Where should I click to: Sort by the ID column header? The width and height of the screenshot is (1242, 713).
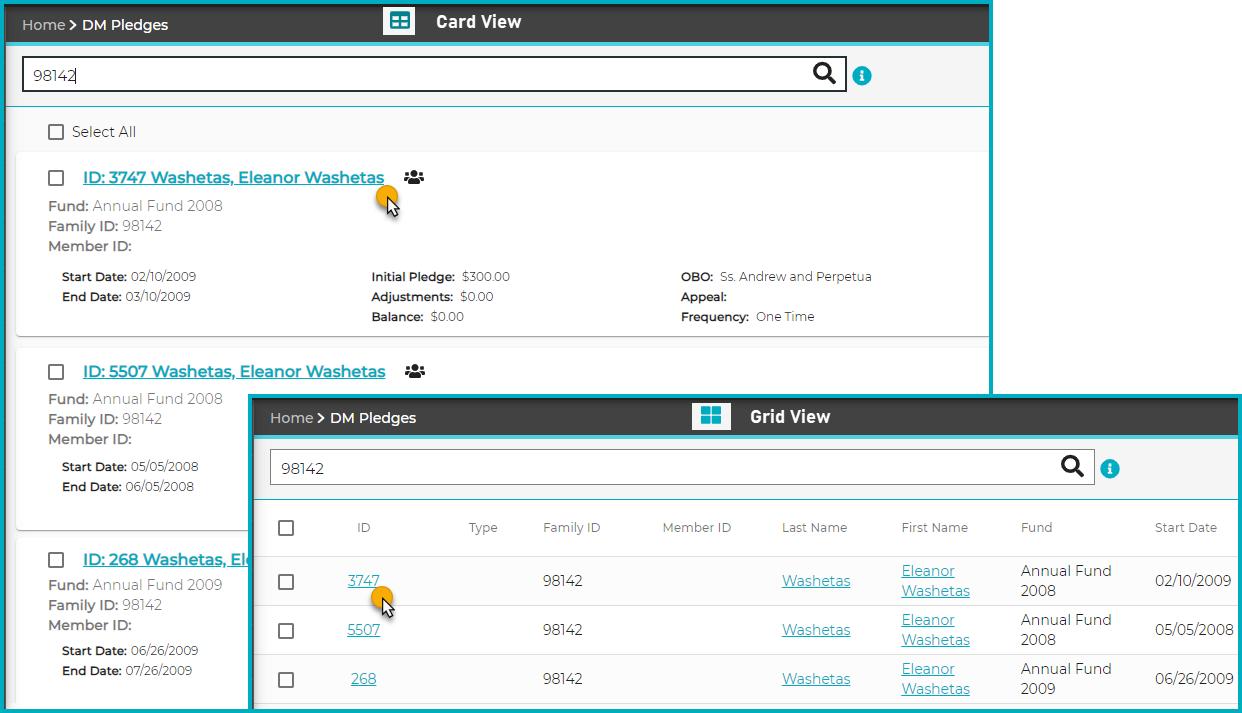click(x=363, y=528)
